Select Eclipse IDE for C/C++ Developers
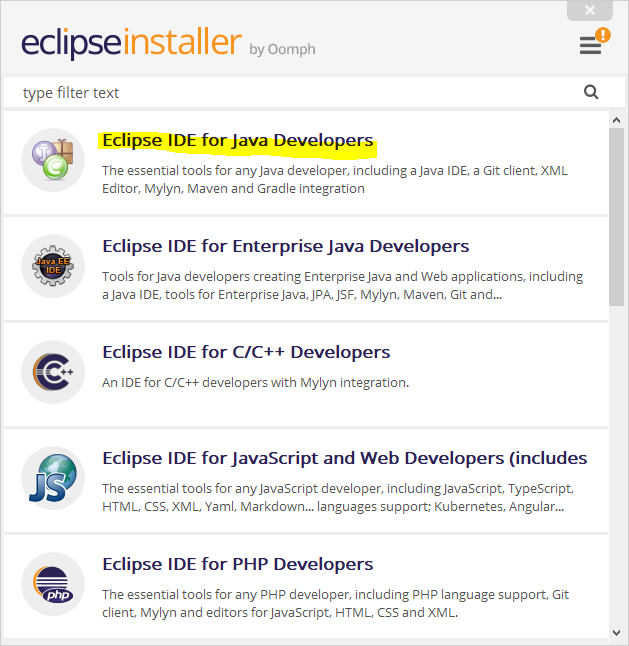629x646 pixels. pos(306,374)
